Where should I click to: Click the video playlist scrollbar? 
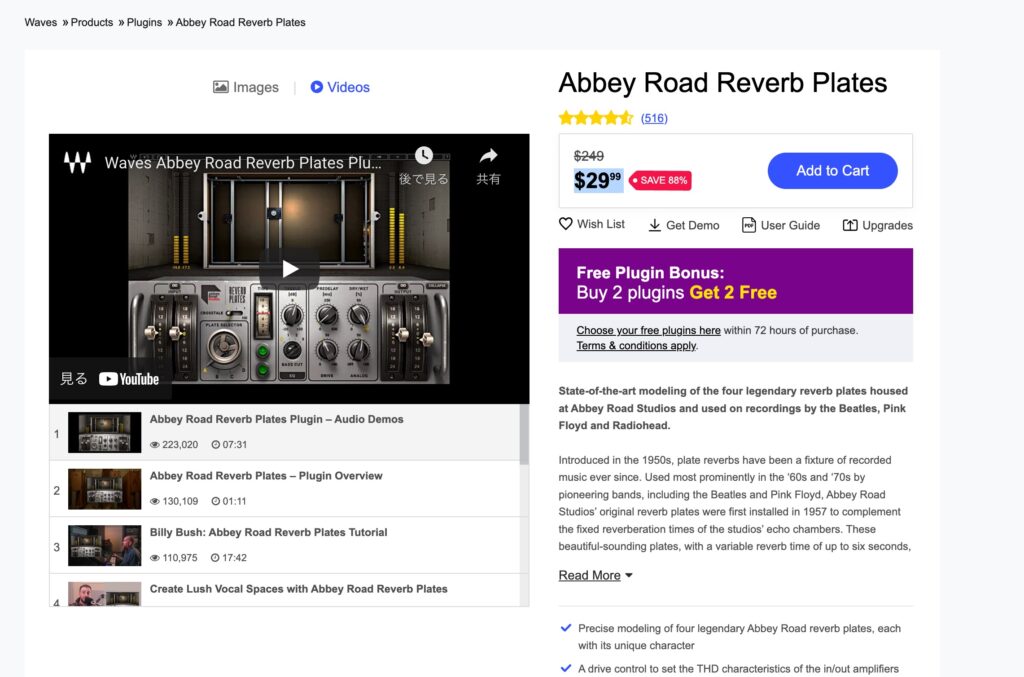point(524,436)
